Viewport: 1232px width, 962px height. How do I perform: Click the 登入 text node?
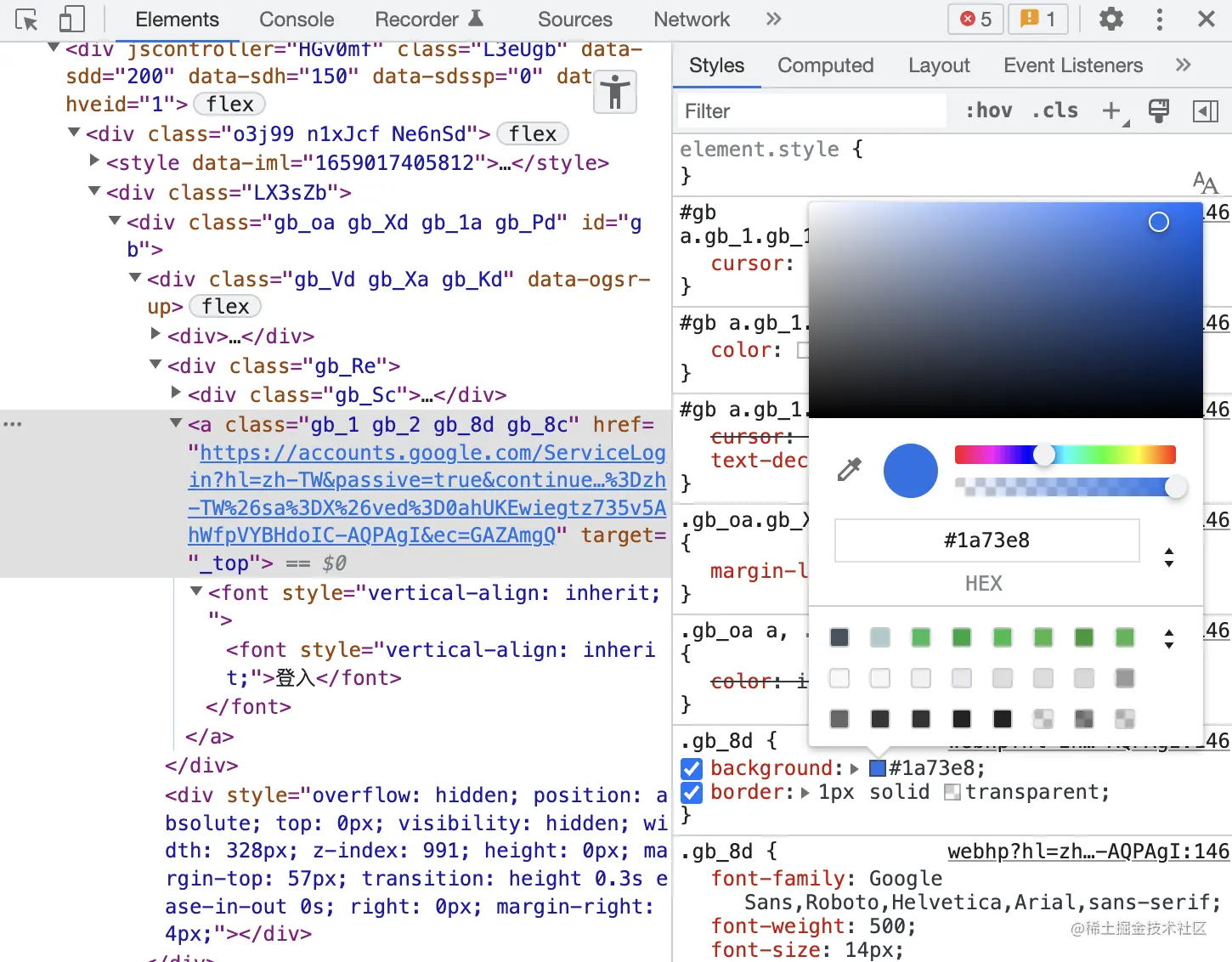point(296,678)
